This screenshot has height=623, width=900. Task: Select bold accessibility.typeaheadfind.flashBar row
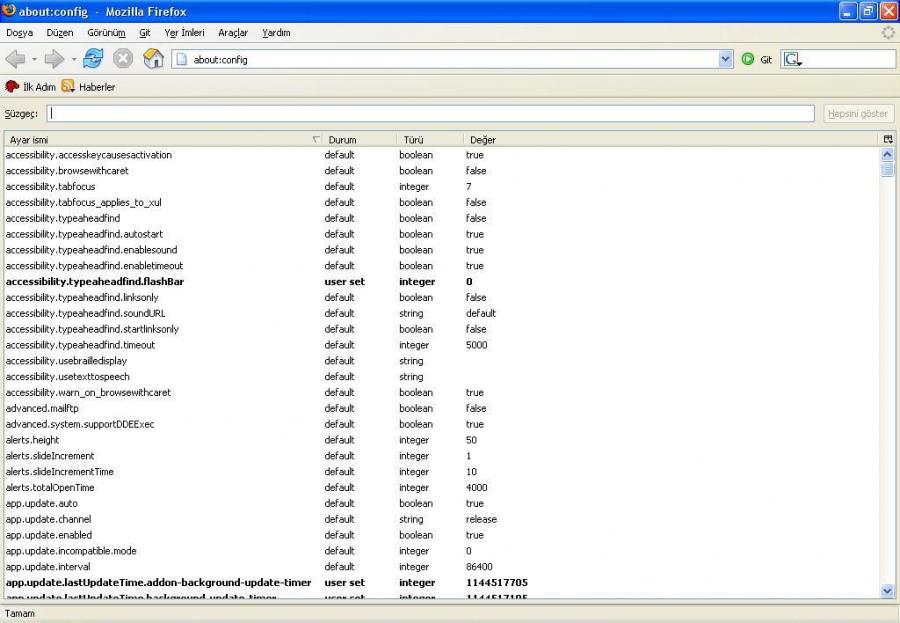tap(442, 282)
